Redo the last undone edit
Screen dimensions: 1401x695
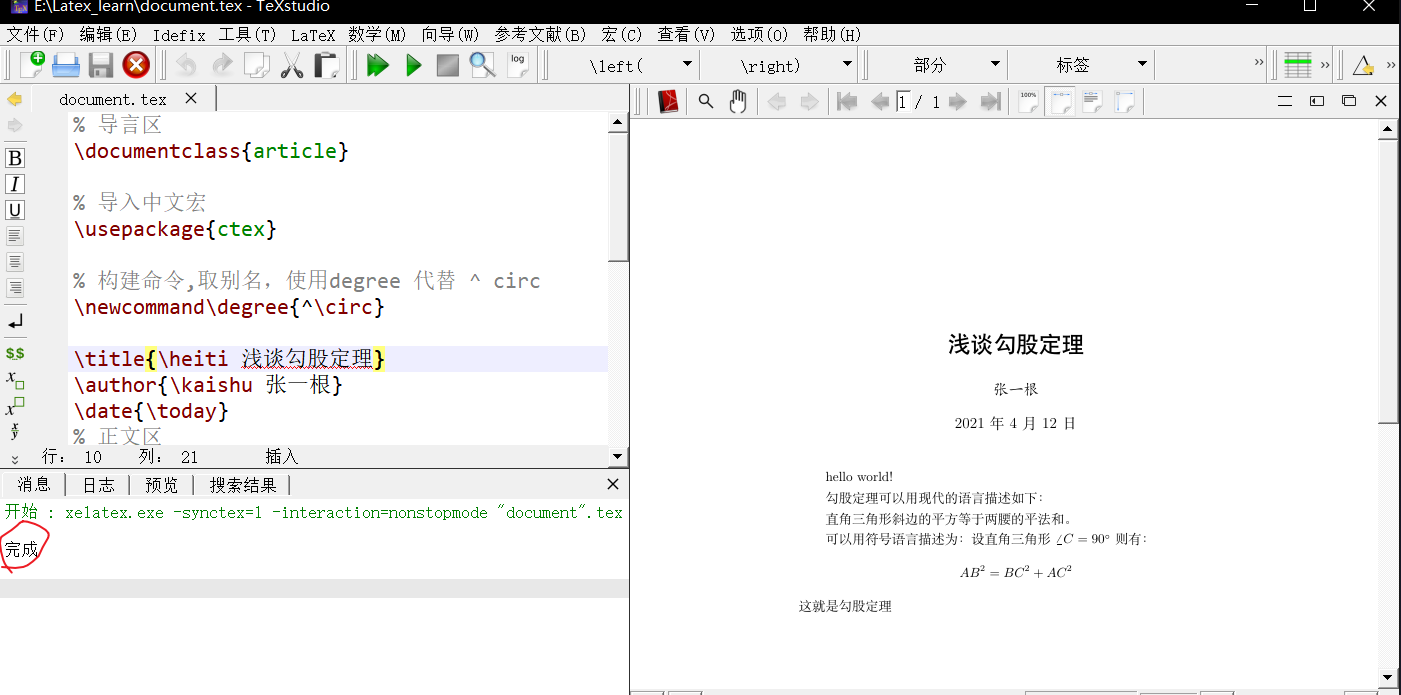pos(221,66)
